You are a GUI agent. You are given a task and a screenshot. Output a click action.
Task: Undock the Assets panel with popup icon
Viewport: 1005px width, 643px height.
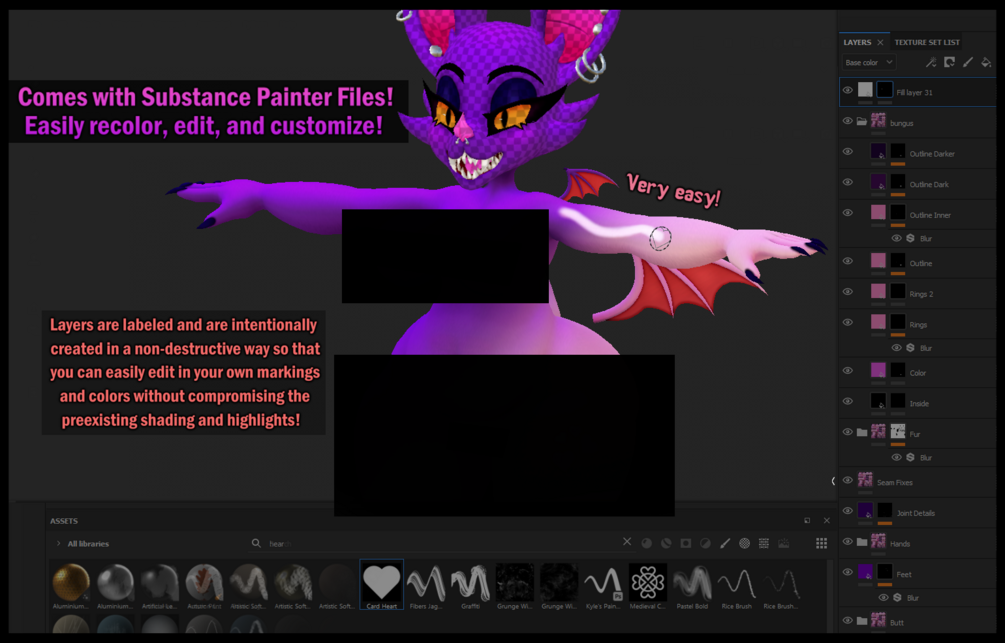click(807, 521)
